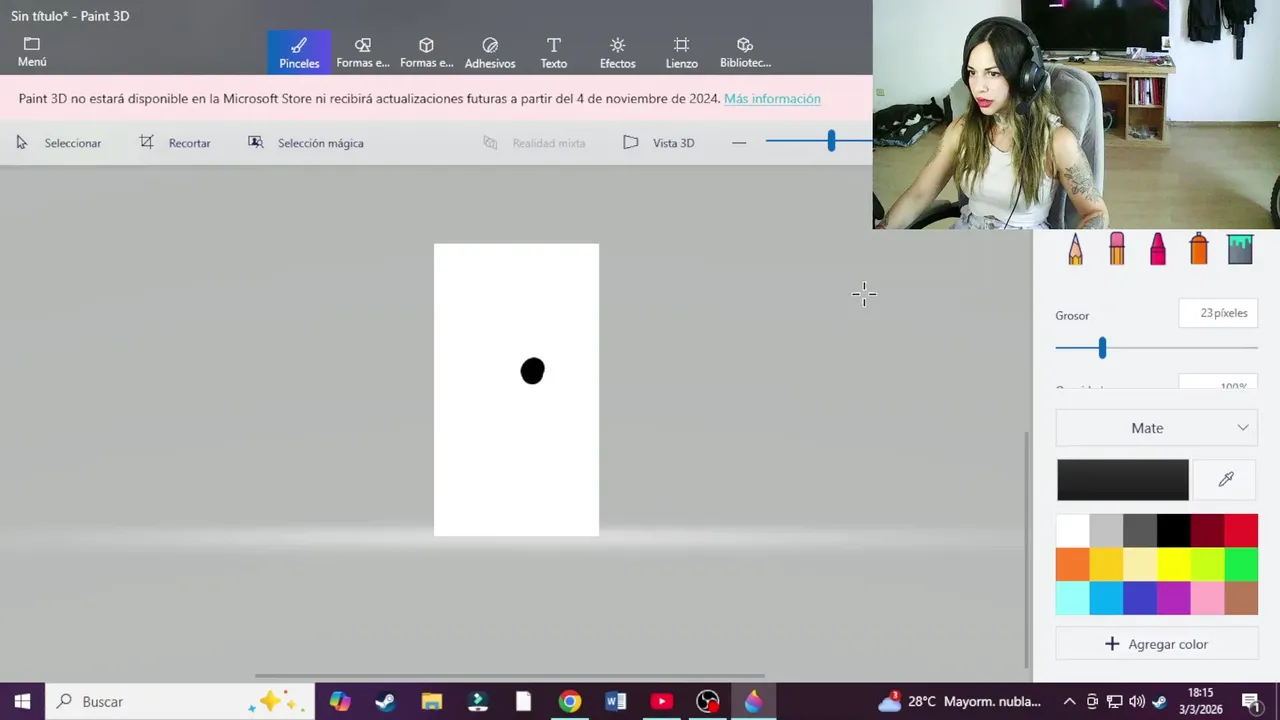Edit the 23 píxeles thickness field
Viewport: 1280px width, 720px height.
pos(1218,313)
